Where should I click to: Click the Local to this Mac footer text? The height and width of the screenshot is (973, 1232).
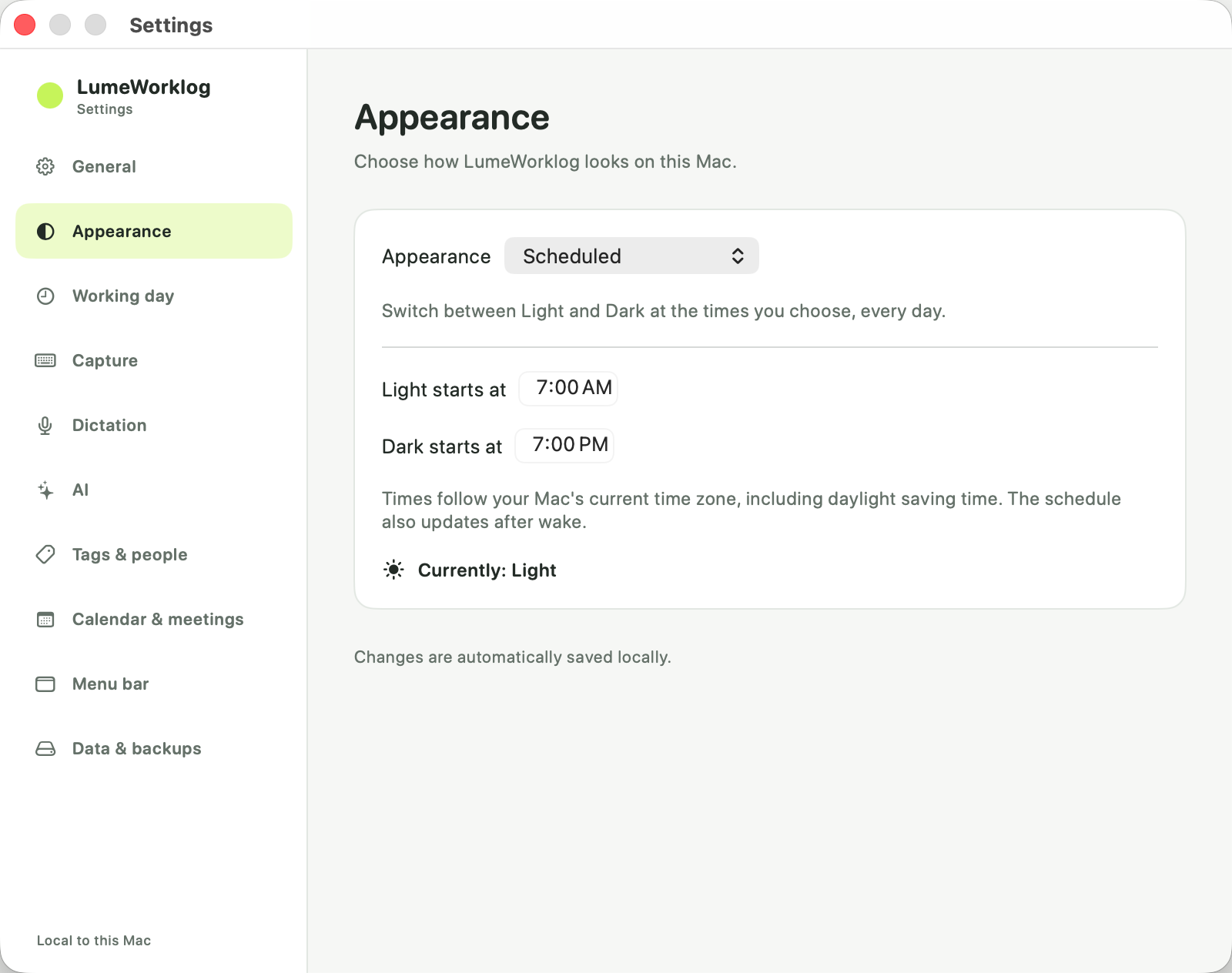94,941
